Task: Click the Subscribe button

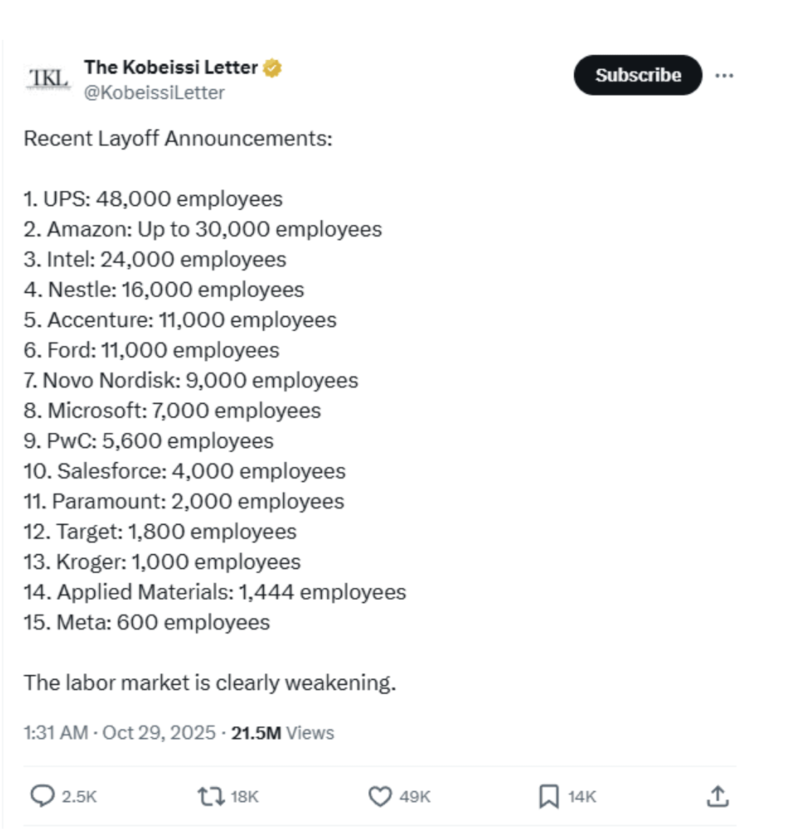Action: tap(638, 75)
